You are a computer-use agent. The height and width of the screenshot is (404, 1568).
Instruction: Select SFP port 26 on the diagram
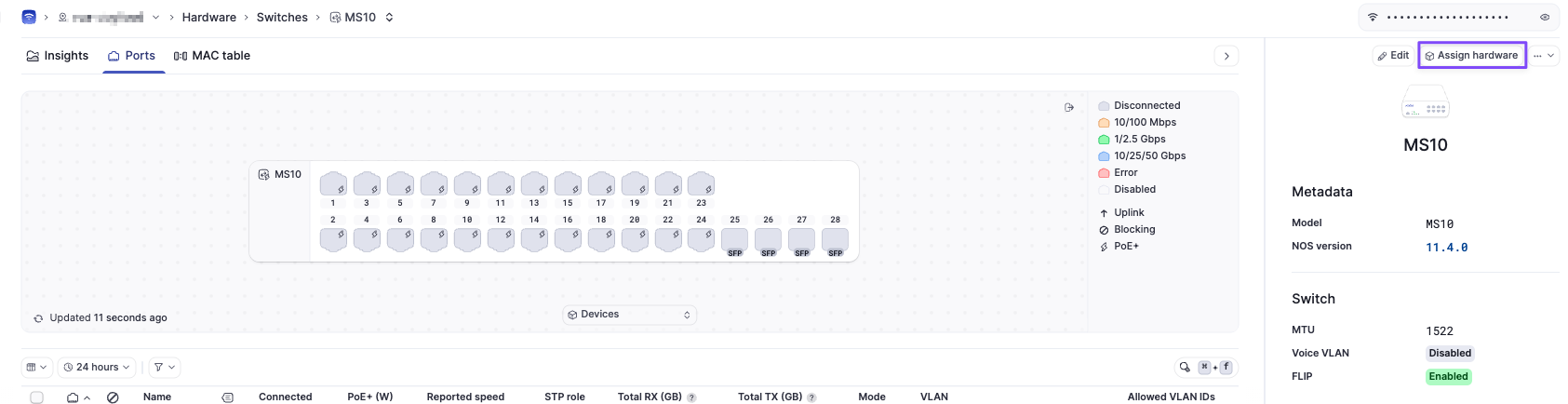(x=768, y=241)
